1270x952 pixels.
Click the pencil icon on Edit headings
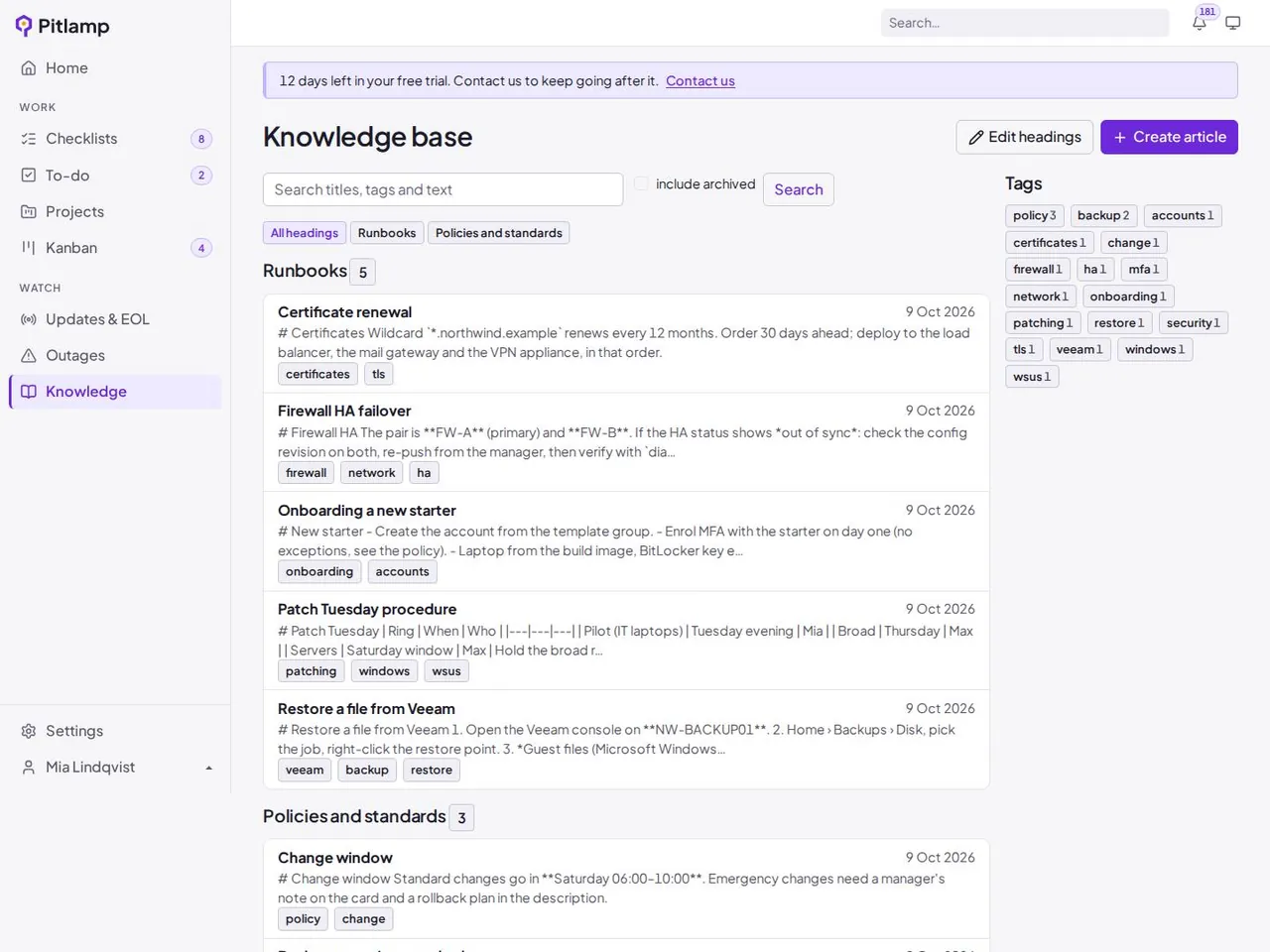pos(976,137)
